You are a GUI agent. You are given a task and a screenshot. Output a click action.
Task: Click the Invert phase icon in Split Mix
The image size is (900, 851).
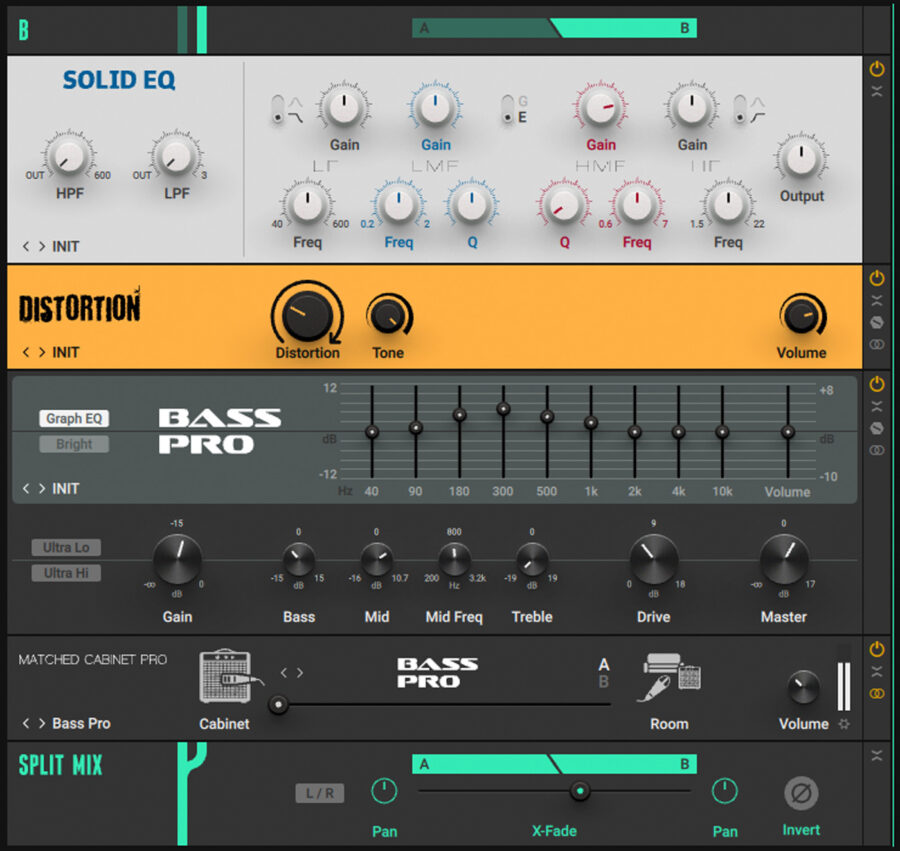point(800,793)
